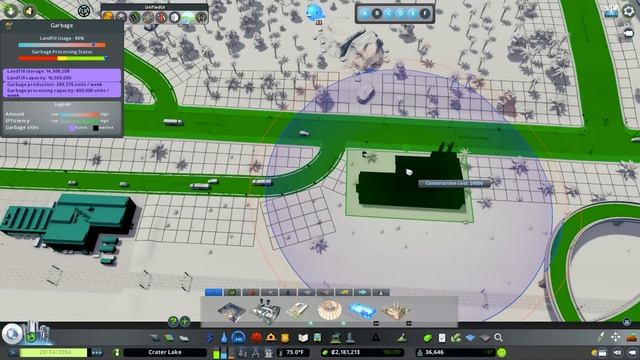Toggle letter D button
The width and height of the screenshot is (640, 360).
point(401,13)
